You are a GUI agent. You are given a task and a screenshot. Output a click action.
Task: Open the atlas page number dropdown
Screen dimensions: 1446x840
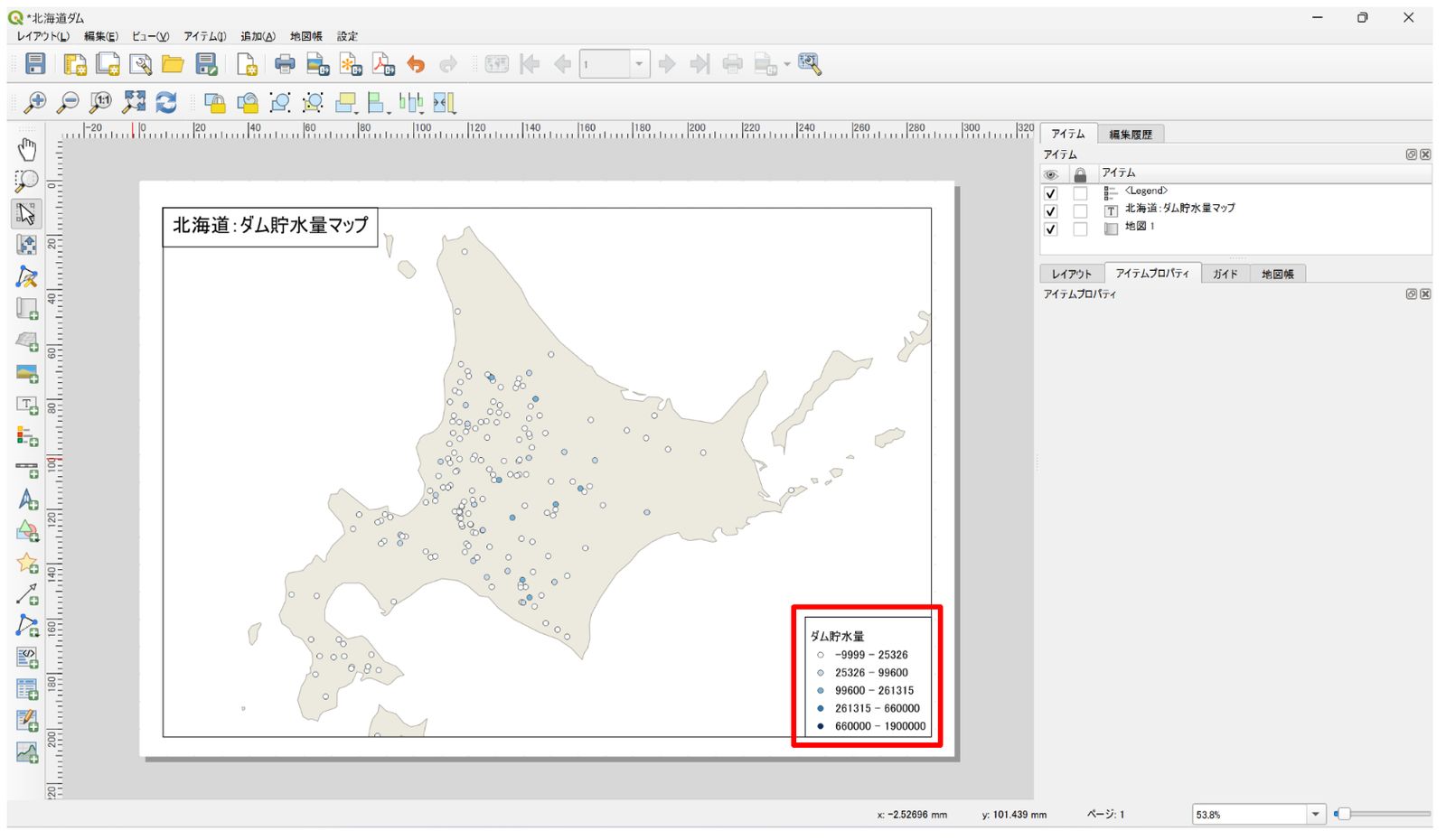click(640, 64)
